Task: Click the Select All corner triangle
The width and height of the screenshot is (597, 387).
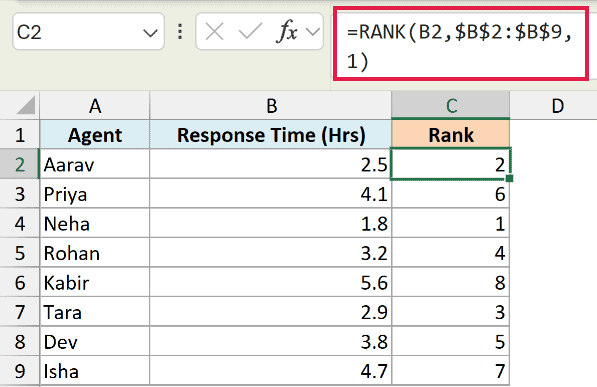Action: pyautogui.click(x=26, y=106)
